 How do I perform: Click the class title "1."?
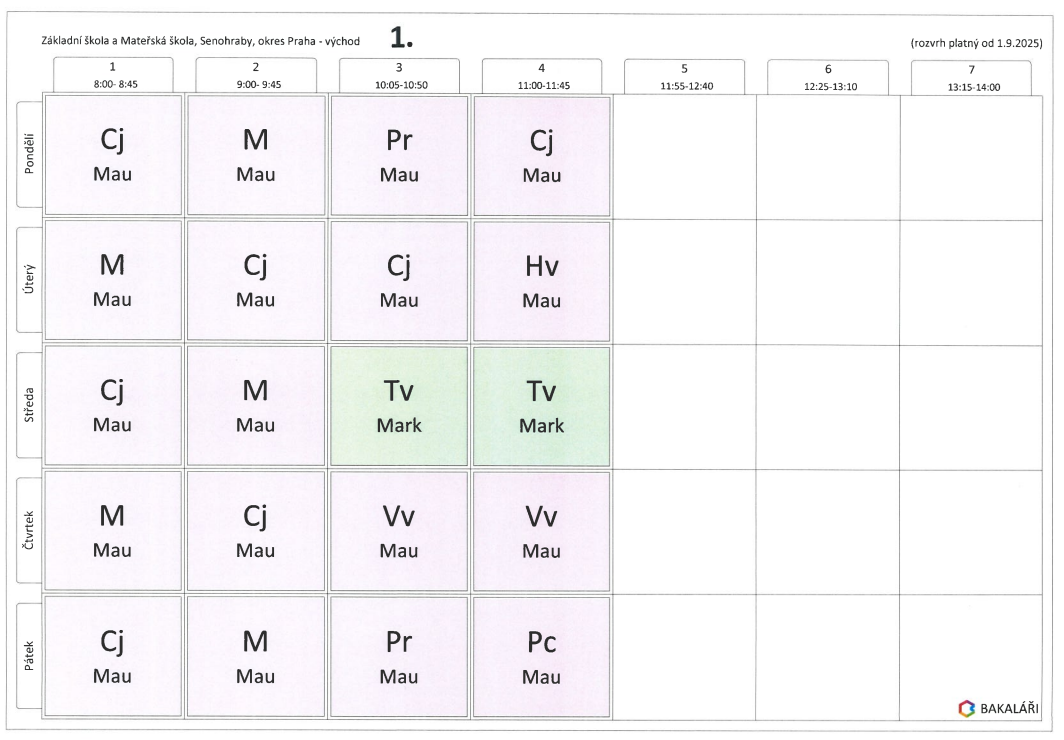pos(402,38)
